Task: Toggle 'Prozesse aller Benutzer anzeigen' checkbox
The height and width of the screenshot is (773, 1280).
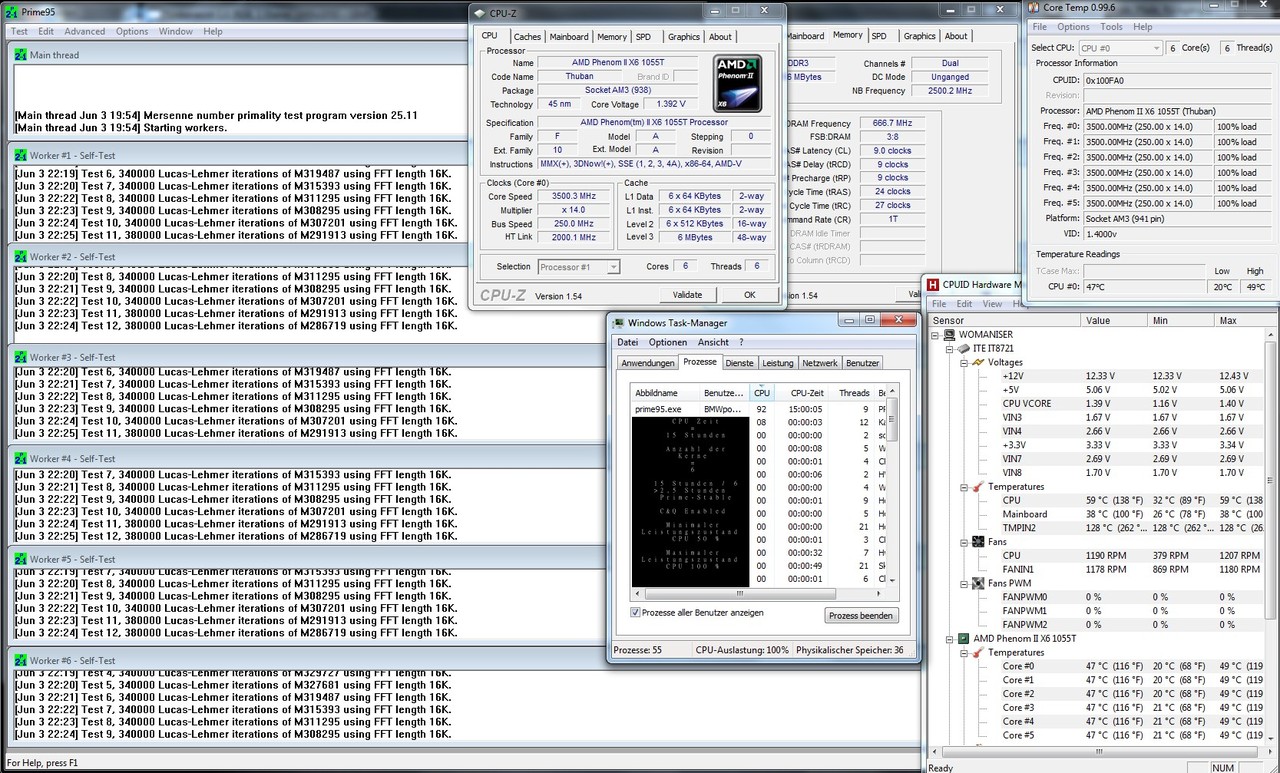Action: pos(636,612)
